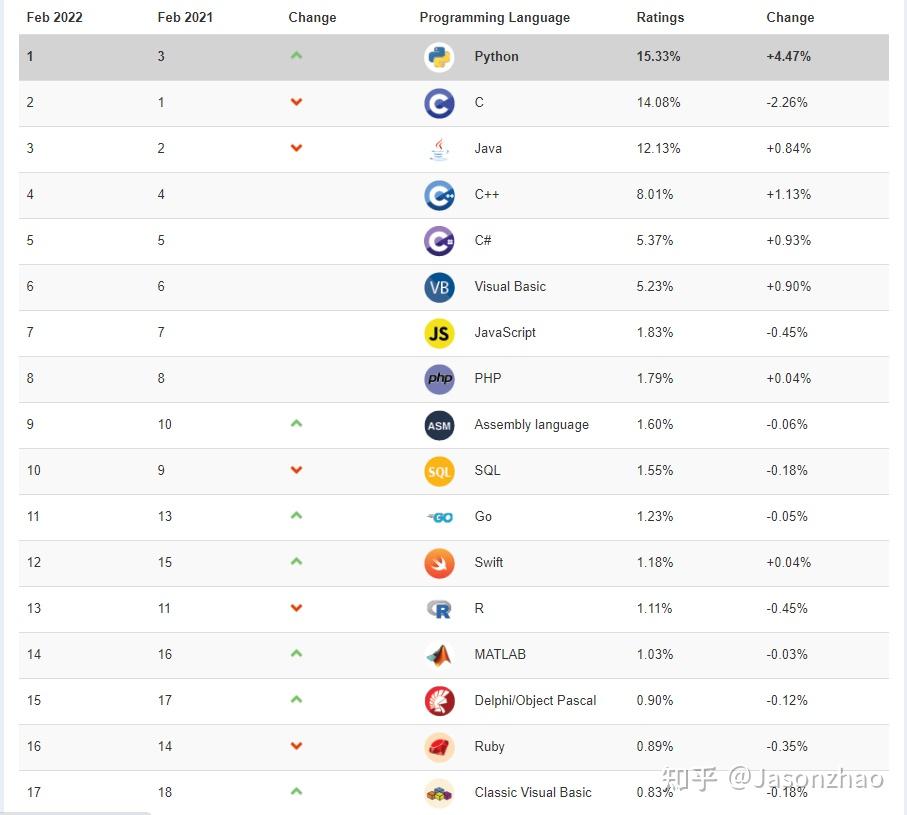Click the Go language logo icon
Screen dimensions: 907x815
(439, 517)
